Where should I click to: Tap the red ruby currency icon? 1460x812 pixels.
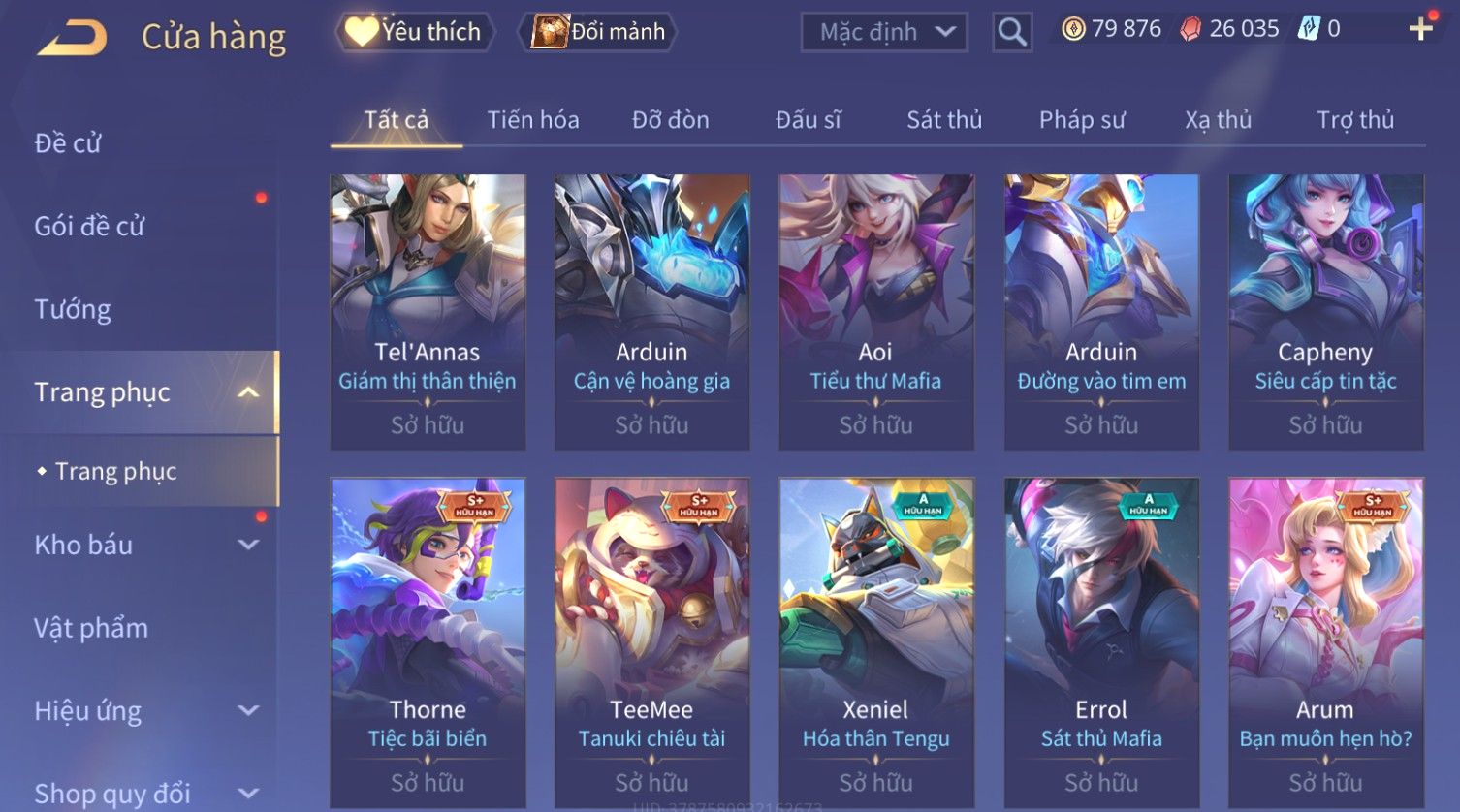[x=1190, y=29]
